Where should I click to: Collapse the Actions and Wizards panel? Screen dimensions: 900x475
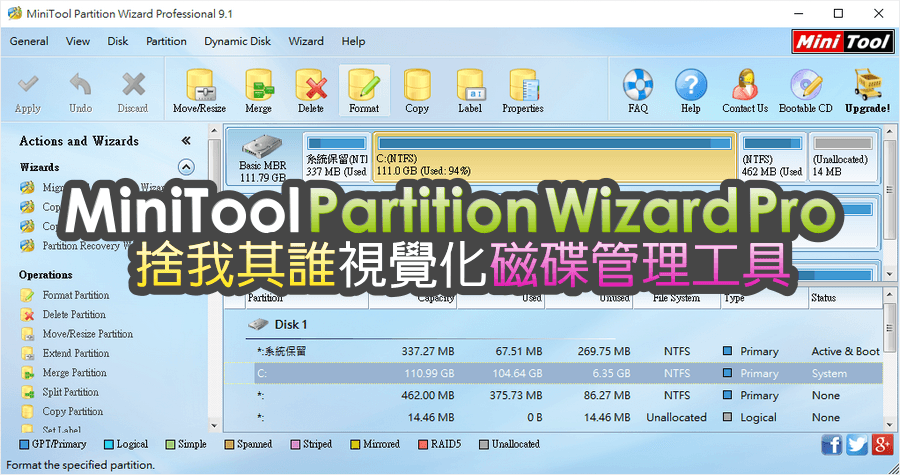[185, 141]
